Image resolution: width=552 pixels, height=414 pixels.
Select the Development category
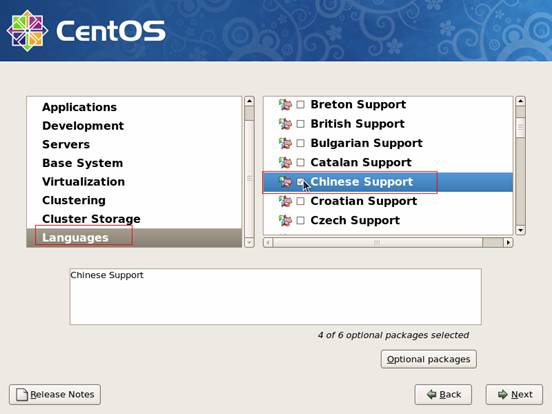[x=83, y=126]
